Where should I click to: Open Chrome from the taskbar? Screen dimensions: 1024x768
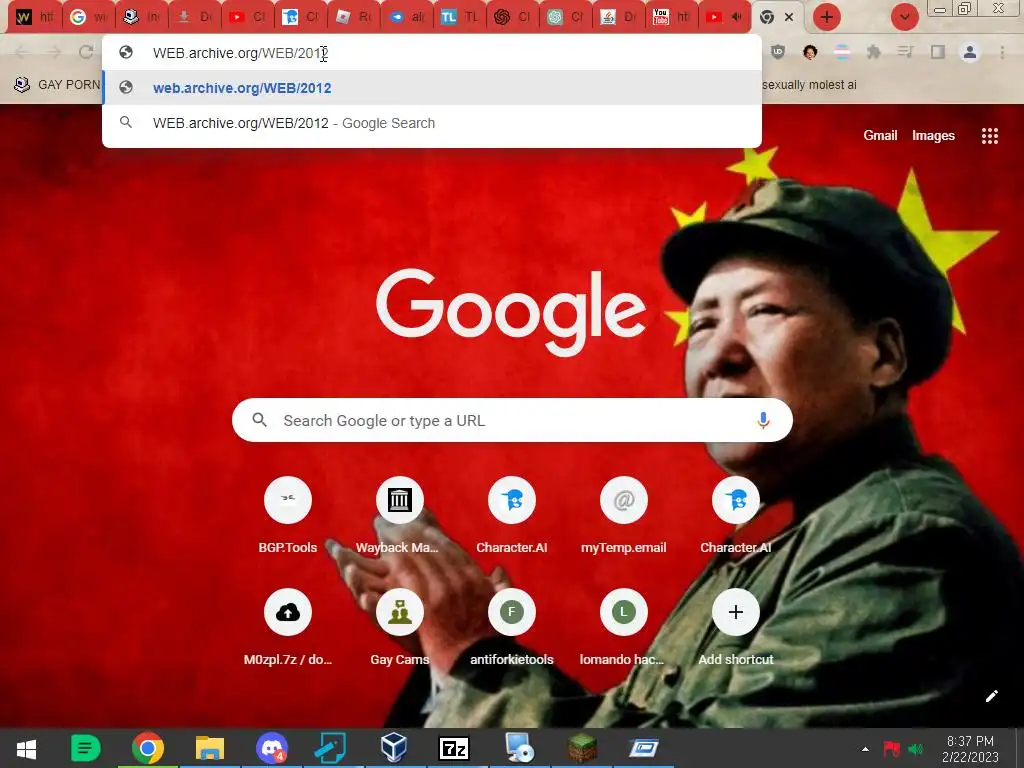coord(148,748)
